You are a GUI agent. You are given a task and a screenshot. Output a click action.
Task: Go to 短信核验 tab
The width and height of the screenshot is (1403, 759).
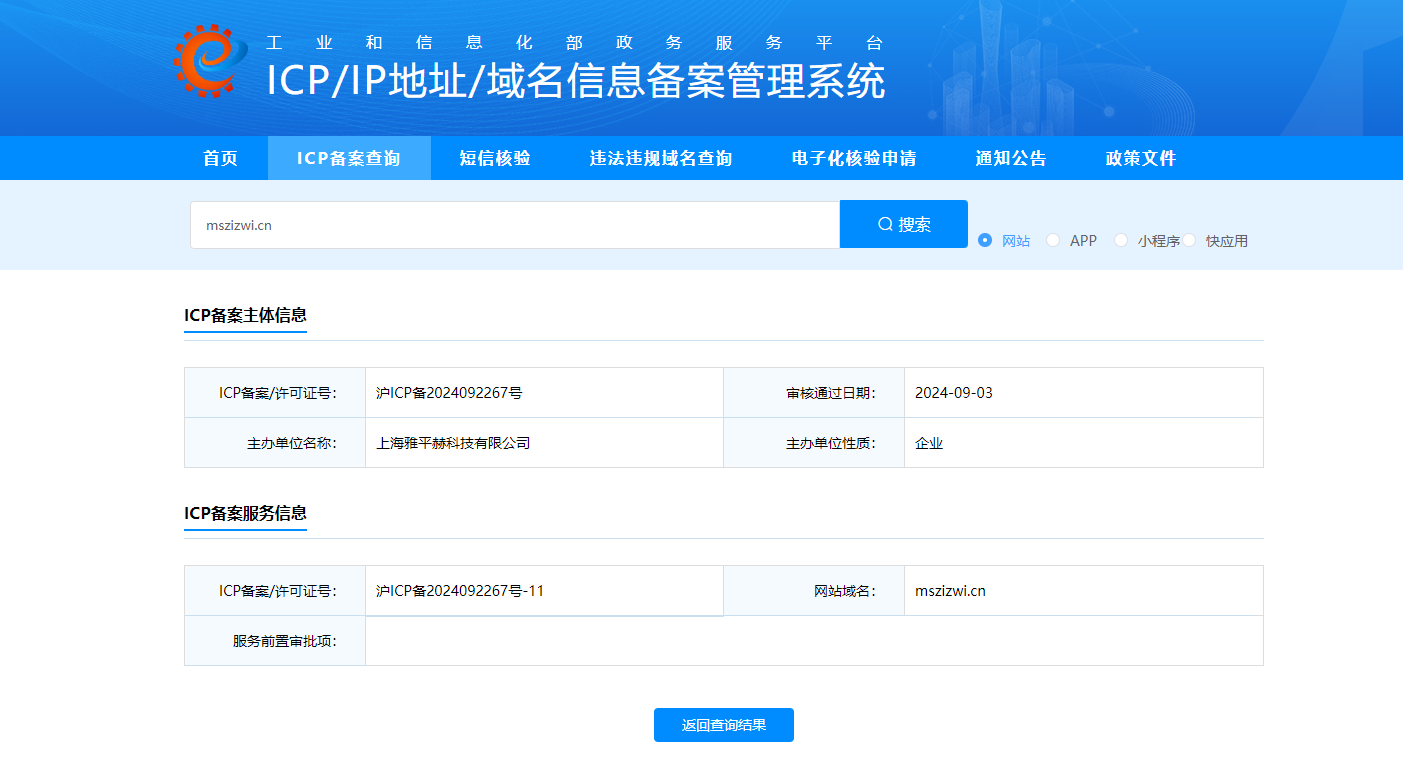pos(495,158)
